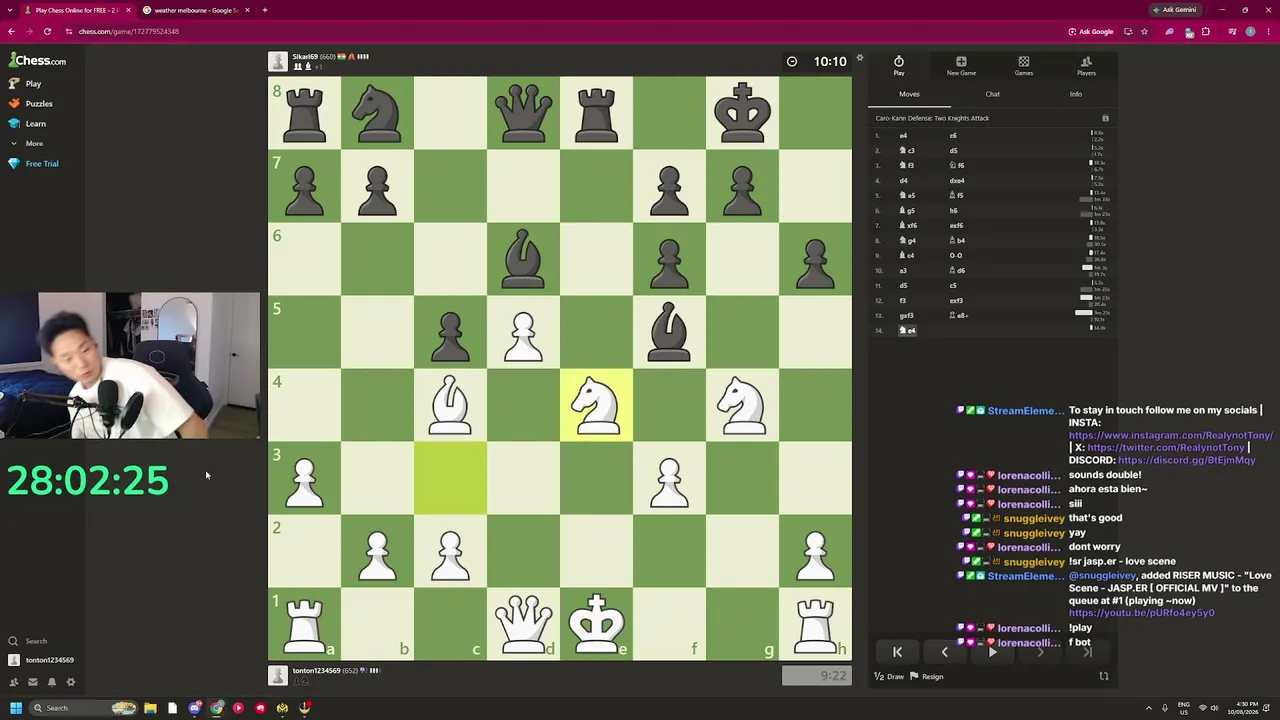Open the Discord invite link in chat
This screenshot has width=1280, height=720.
click(1186, 460)
